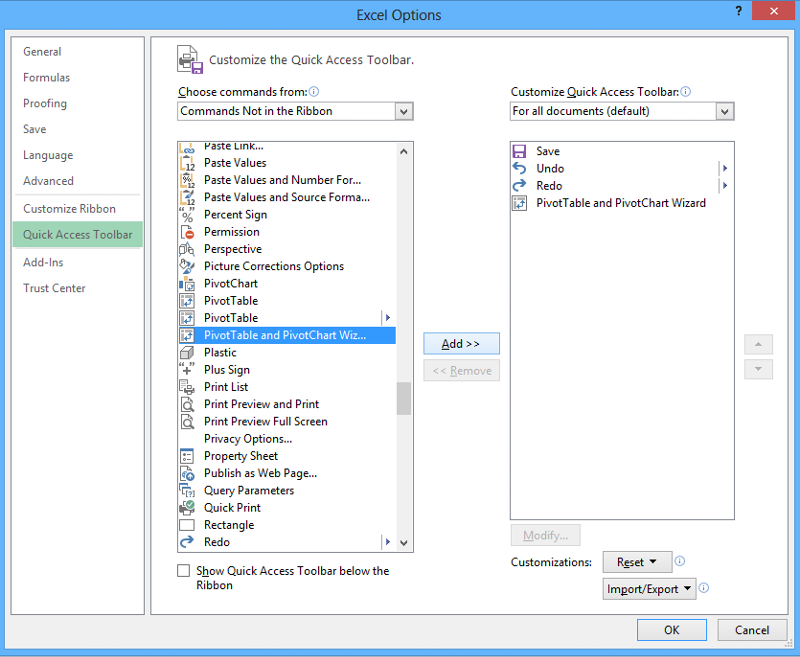Expand the PivotTable submenu arrow in commands list
The width and height of the screenshot is (800, 657).
tap(388, 318)
